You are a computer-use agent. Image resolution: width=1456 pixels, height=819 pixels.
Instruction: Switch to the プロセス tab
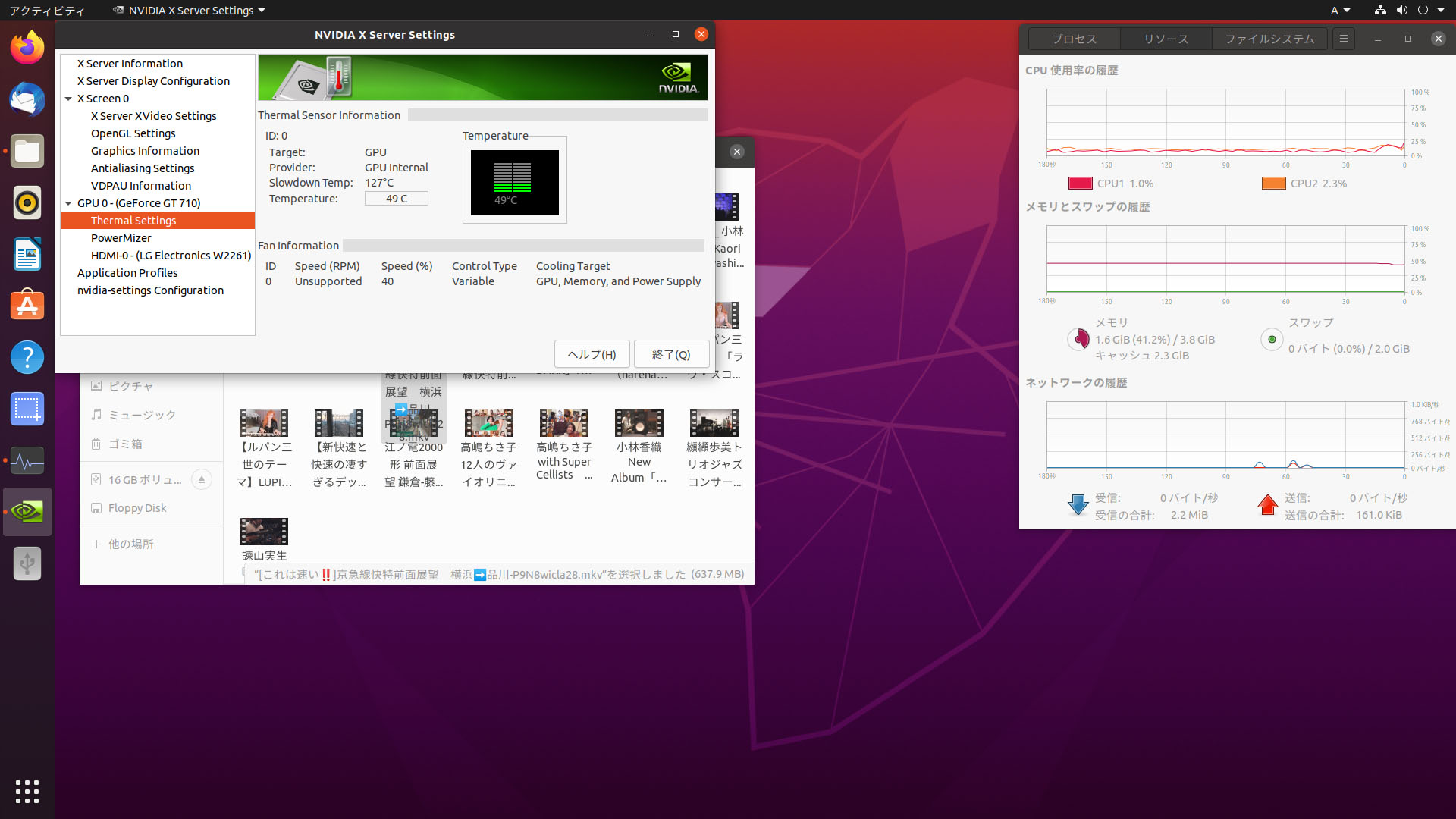pos(1074,39)
